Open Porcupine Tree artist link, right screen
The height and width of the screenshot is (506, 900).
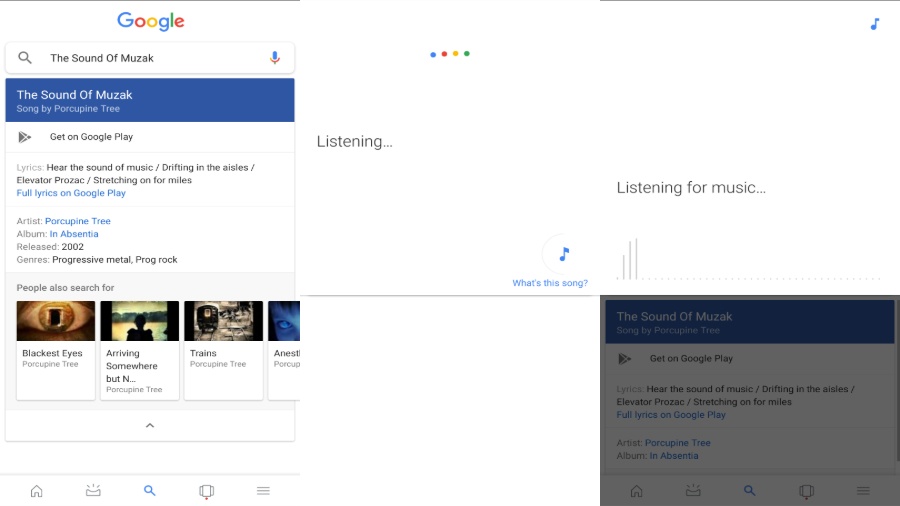click(x=677, y=443)
